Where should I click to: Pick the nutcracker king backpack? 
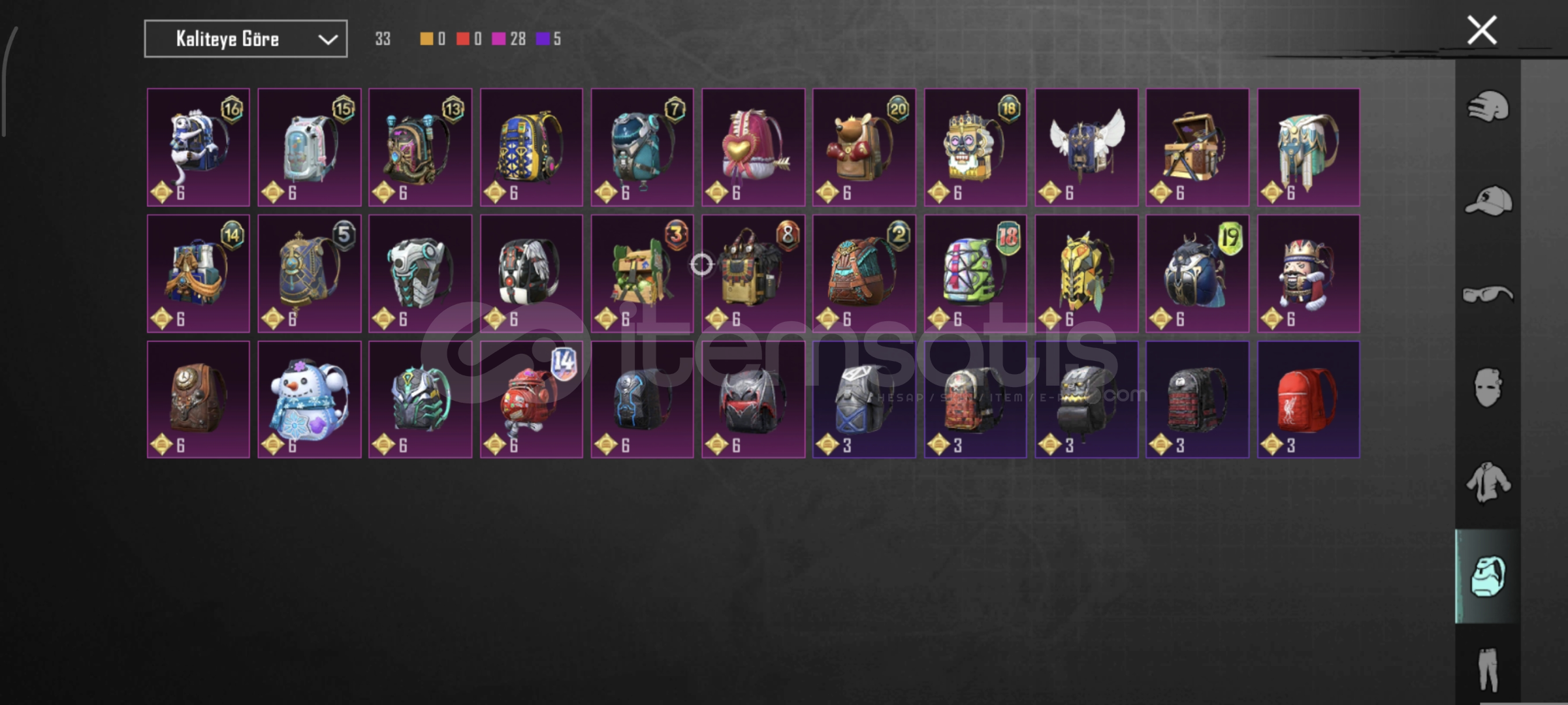coord(1309,274)
